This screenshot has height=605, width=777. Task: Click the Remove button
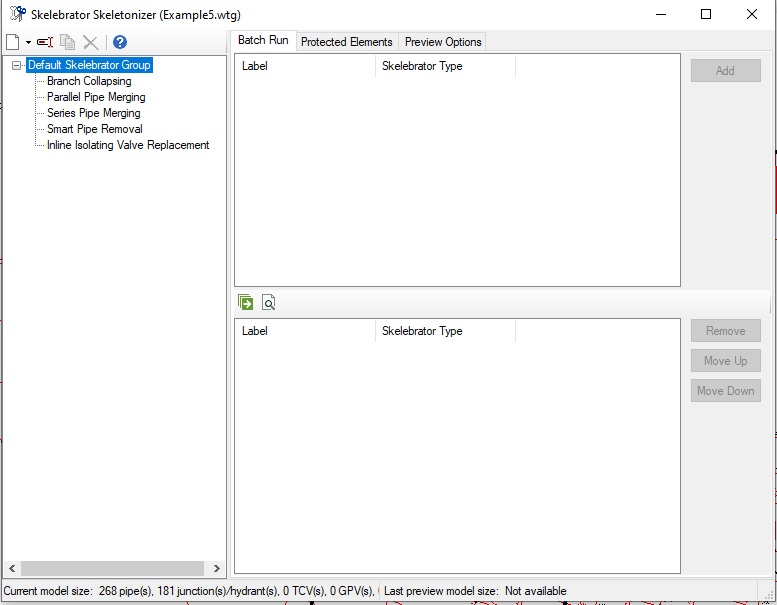pyautogui.click(x=725, y=331)
